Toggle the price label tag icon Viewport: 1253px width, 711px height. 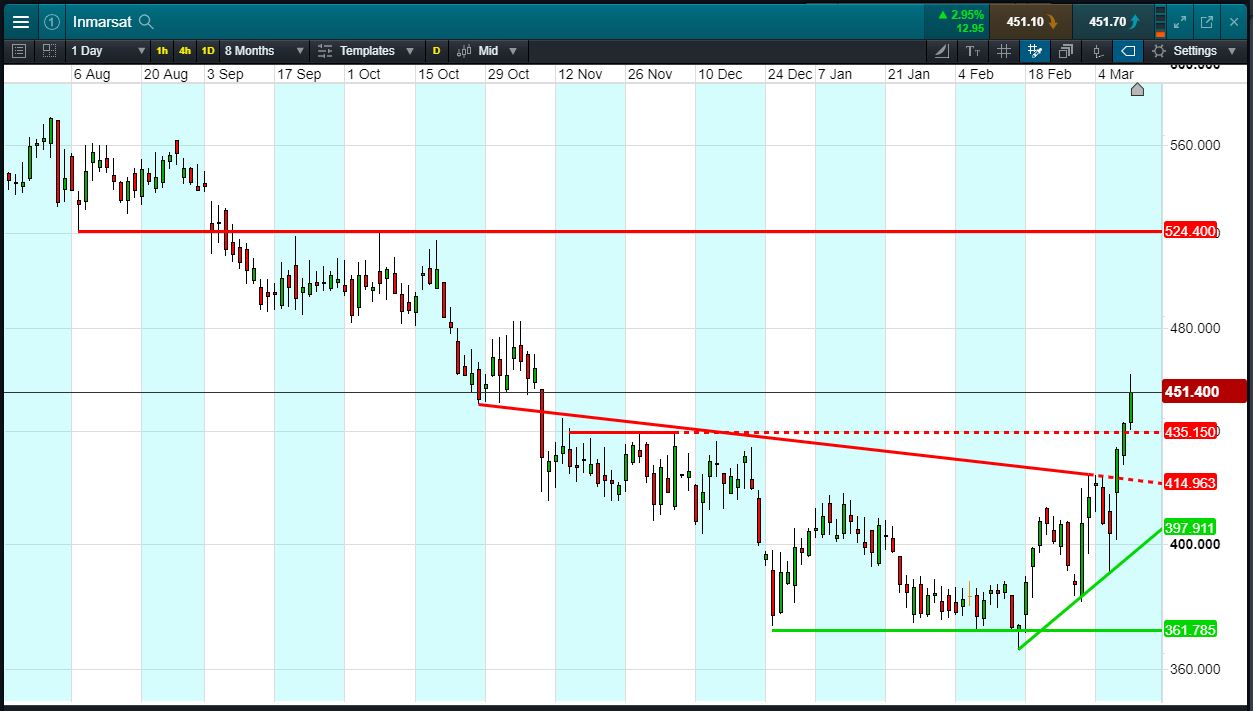point(1128,50)
